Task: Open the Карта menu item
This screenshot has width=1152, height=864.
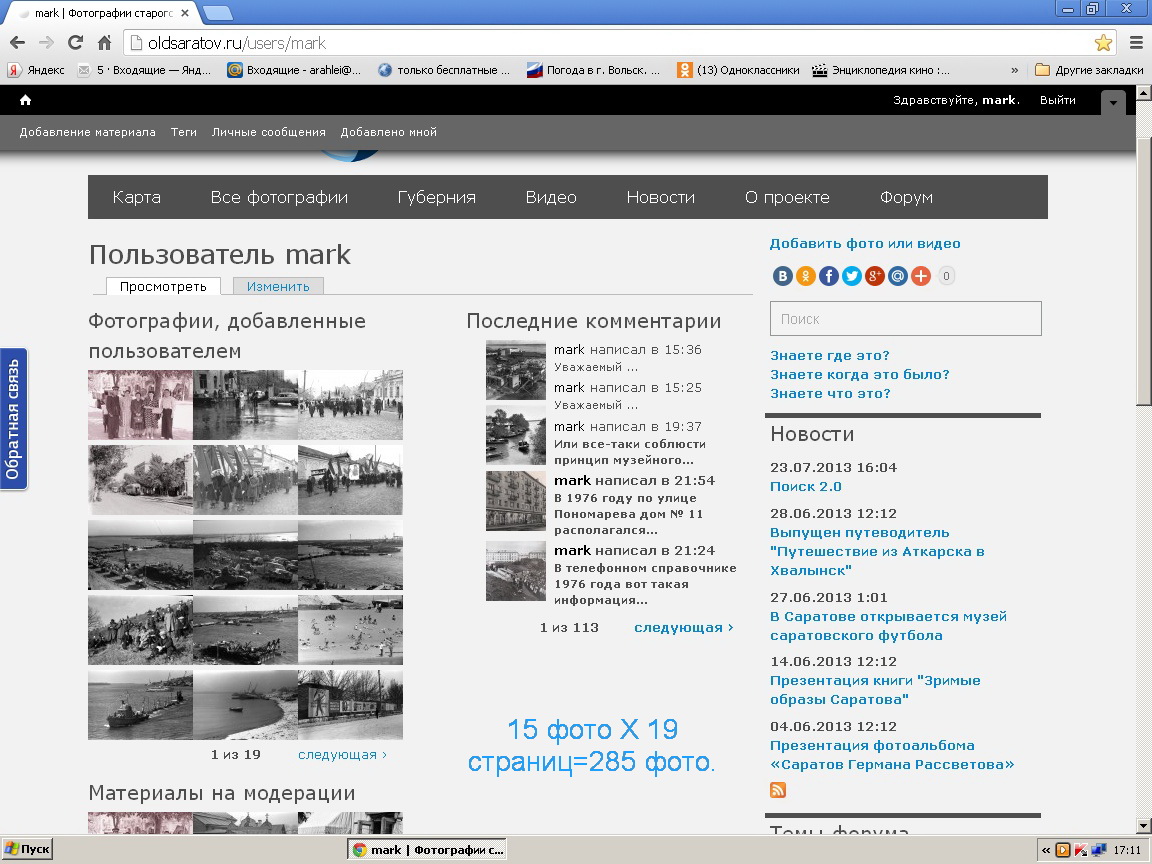Action: (x=137, y=197)
